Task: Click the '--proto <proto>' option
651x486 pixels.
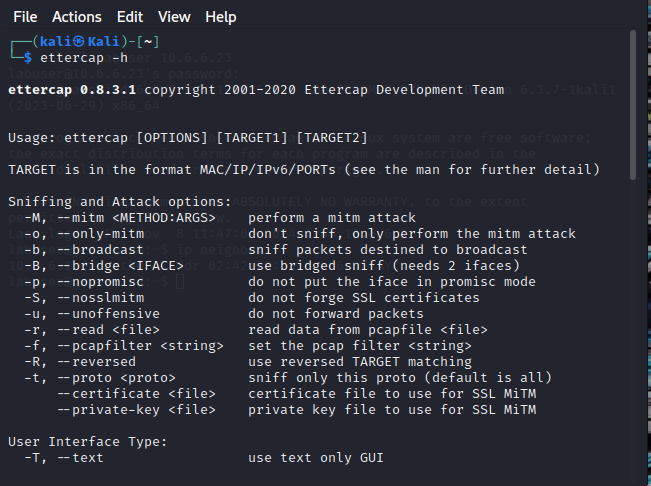Action: [x=116, y=378]
